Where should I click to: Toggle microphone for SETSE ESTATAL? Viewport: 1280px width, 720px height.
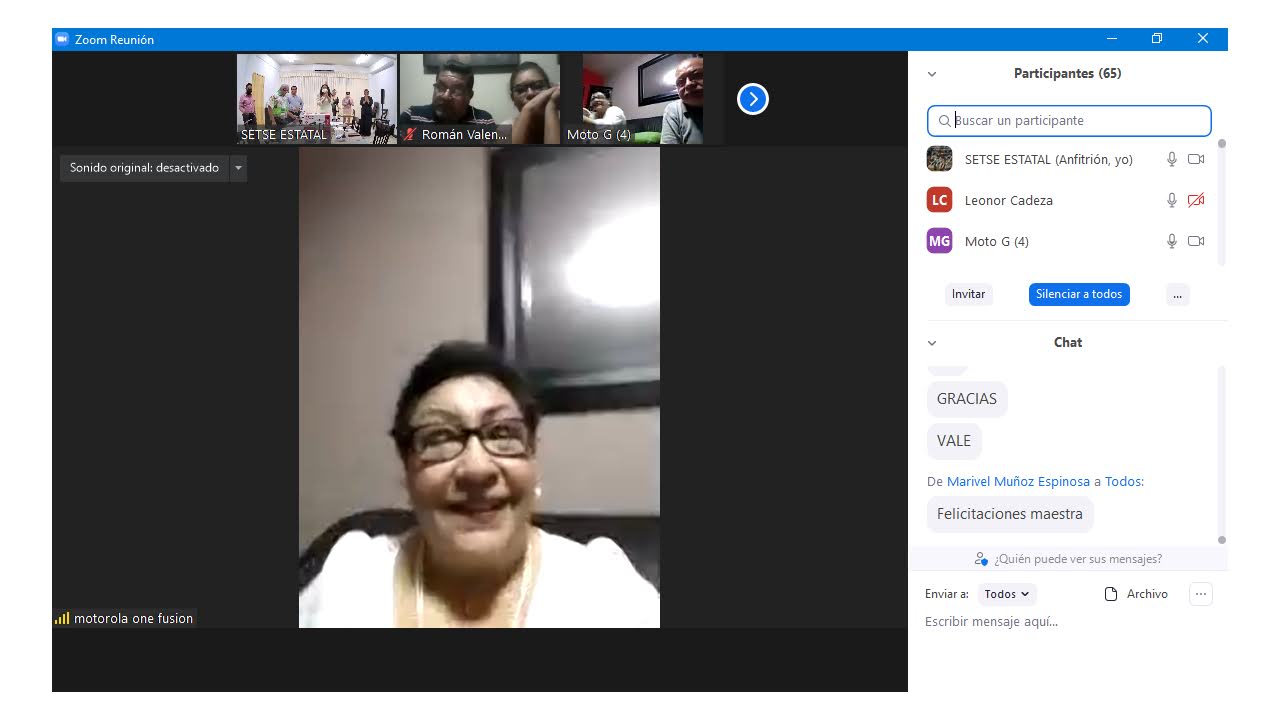tap(1172, 159)
